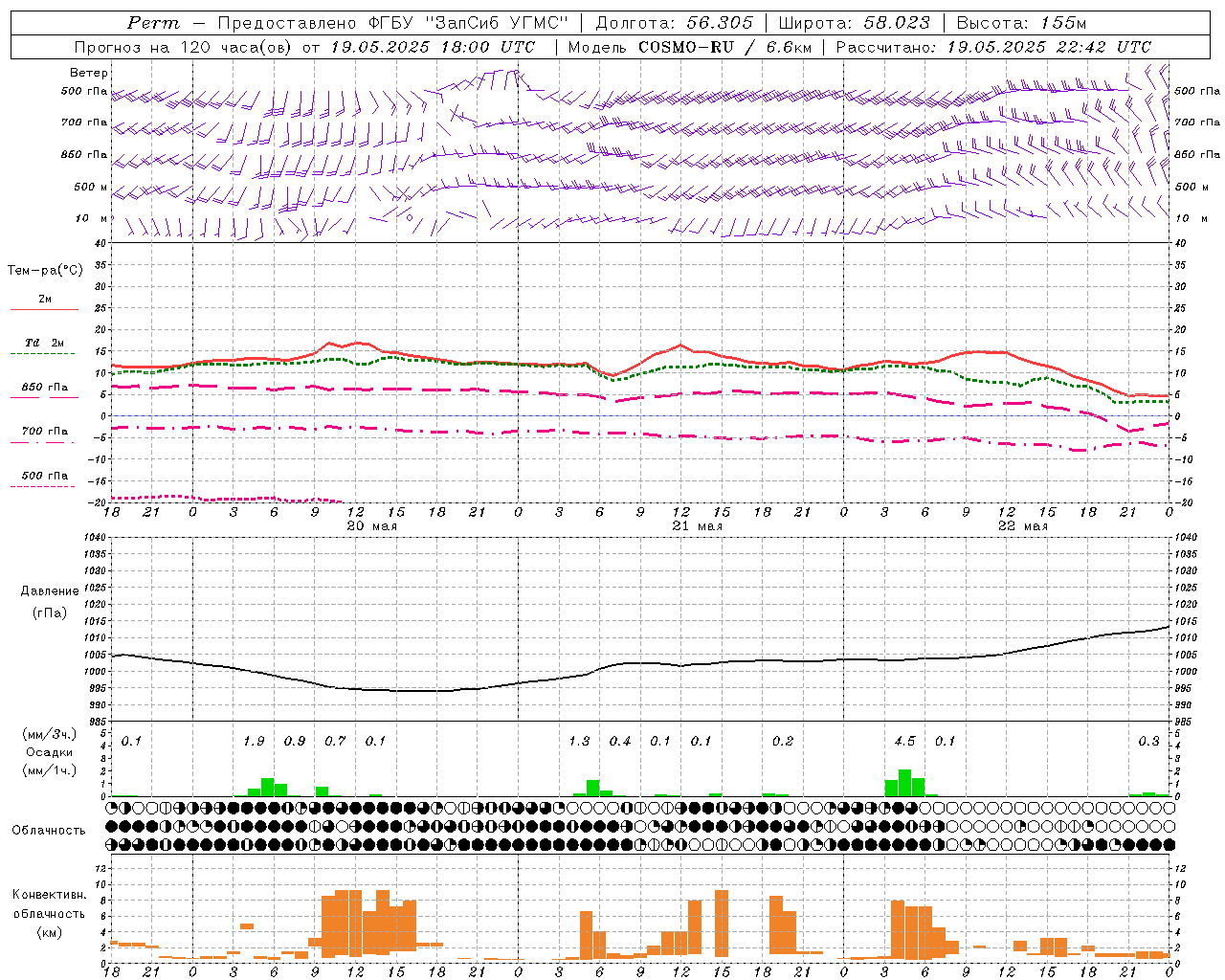Click the forecast start "19.05.2025 18:00 UTC"

pos(433,47)
